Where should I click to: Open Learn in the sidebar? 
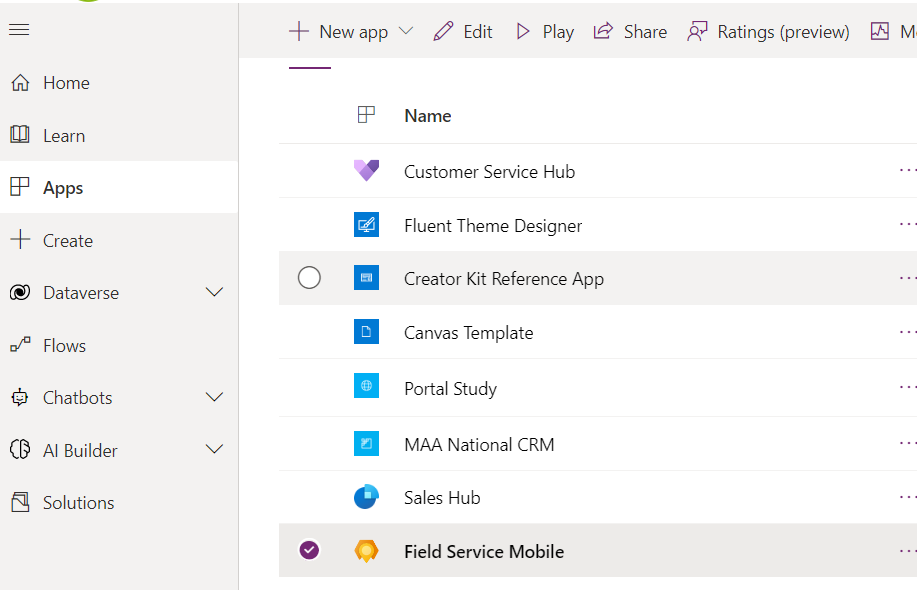[x=119, y=136]
